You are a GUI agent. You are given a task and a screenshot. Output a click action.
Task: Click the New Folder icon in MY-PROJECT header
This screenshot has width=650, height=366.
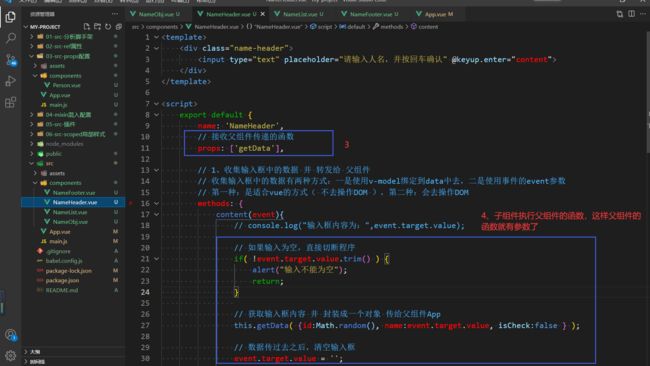97,27
